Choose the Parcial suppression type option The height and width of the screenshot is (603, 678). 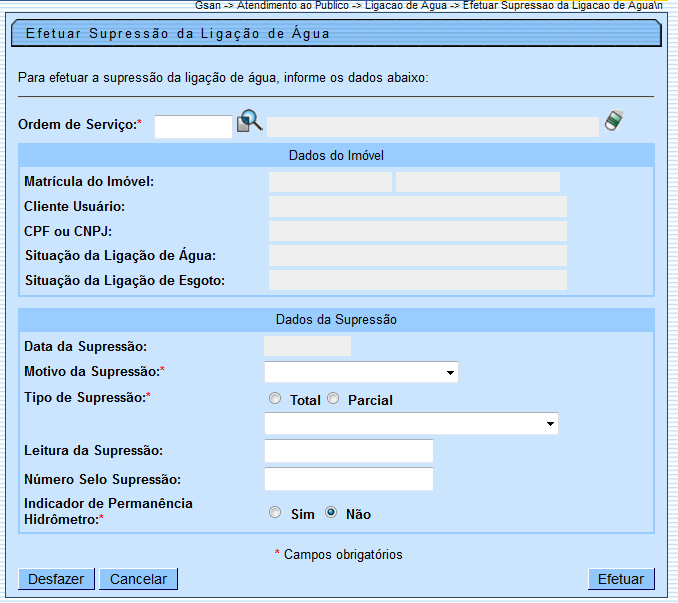(x=333, y=399)
